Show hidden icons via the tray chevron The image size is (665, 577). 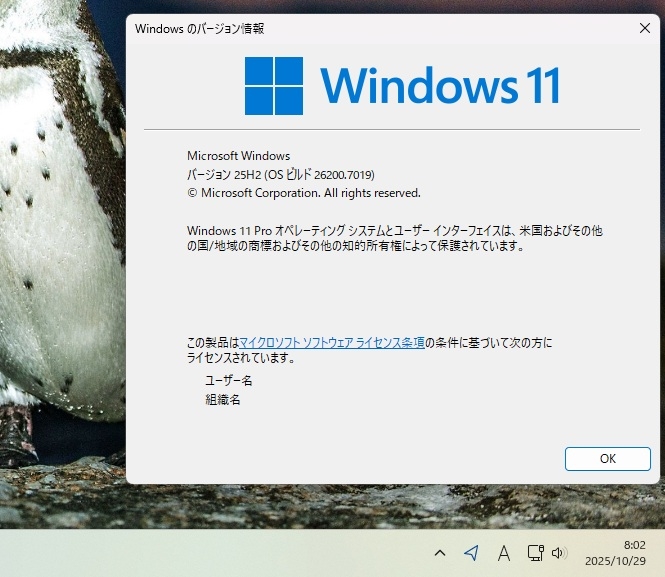pos(440,553)
